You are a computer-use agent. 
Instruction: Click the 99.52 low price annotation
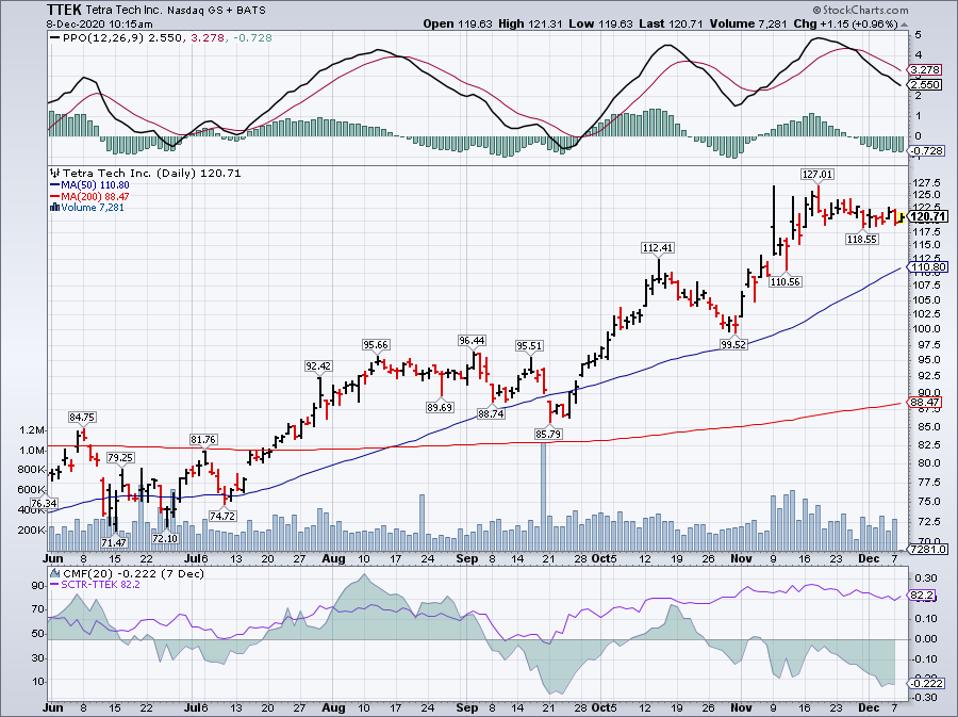734,344
